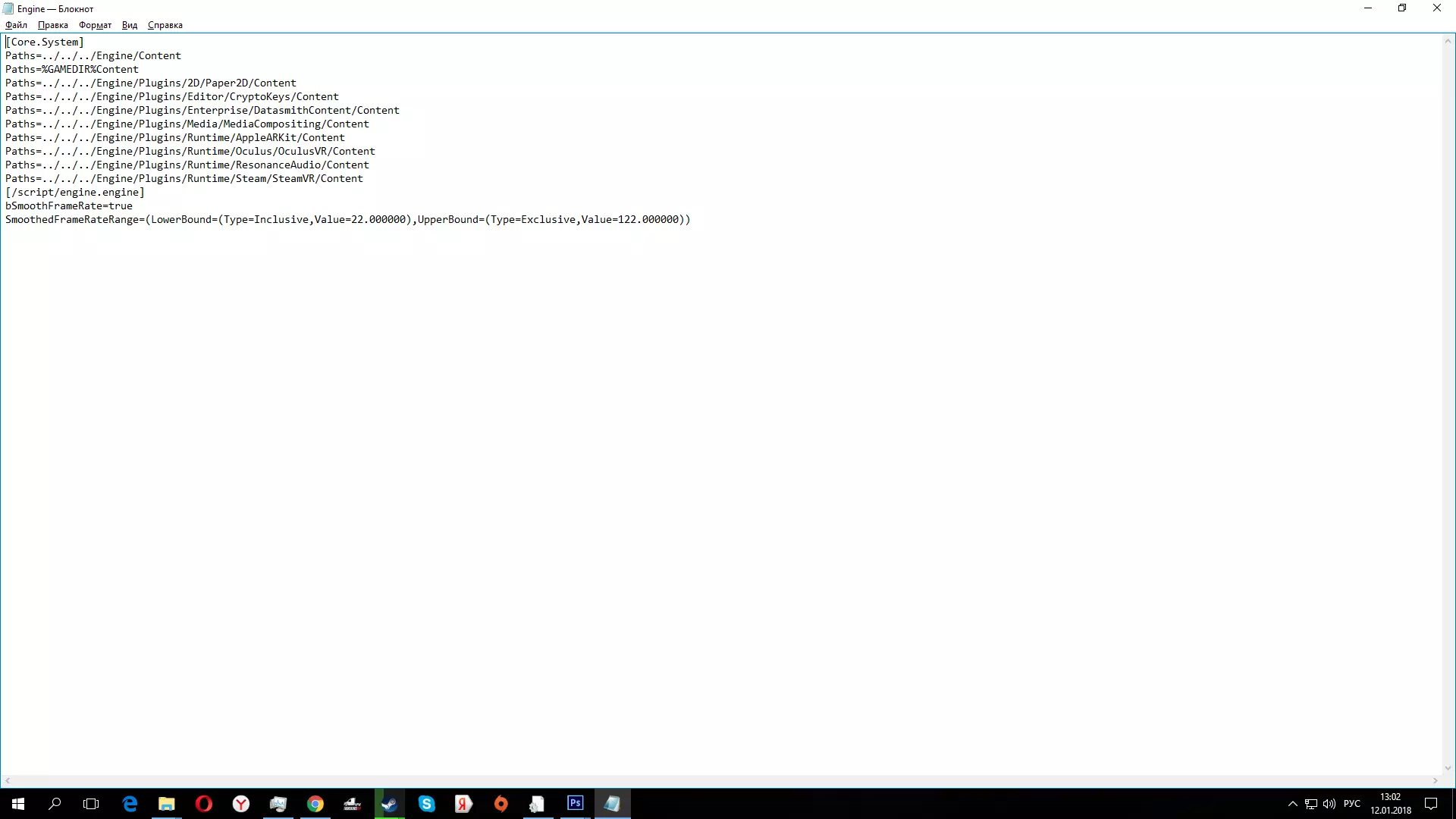Image resolution: width=1456 pixels, height=819 pixels.
Task: Open the Правка menu
Action: pyautogui.click(x=53, y=25)
